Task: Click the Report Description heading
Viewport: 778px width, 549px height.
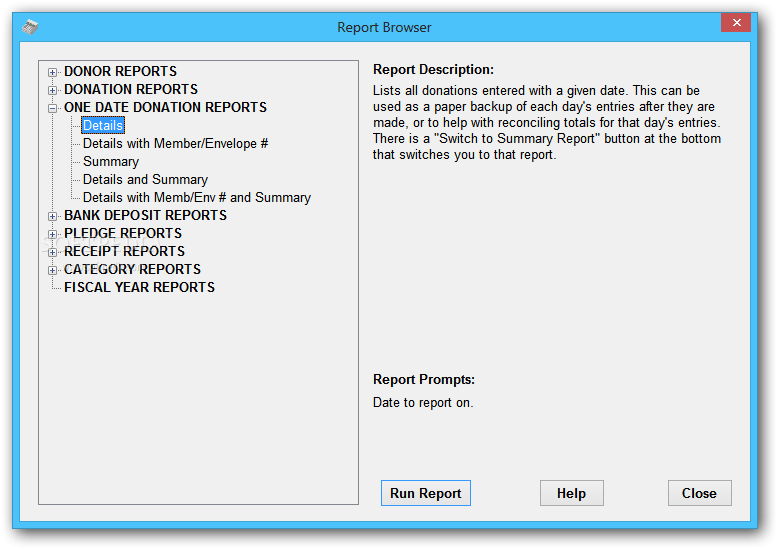Action: coord(433,69)
